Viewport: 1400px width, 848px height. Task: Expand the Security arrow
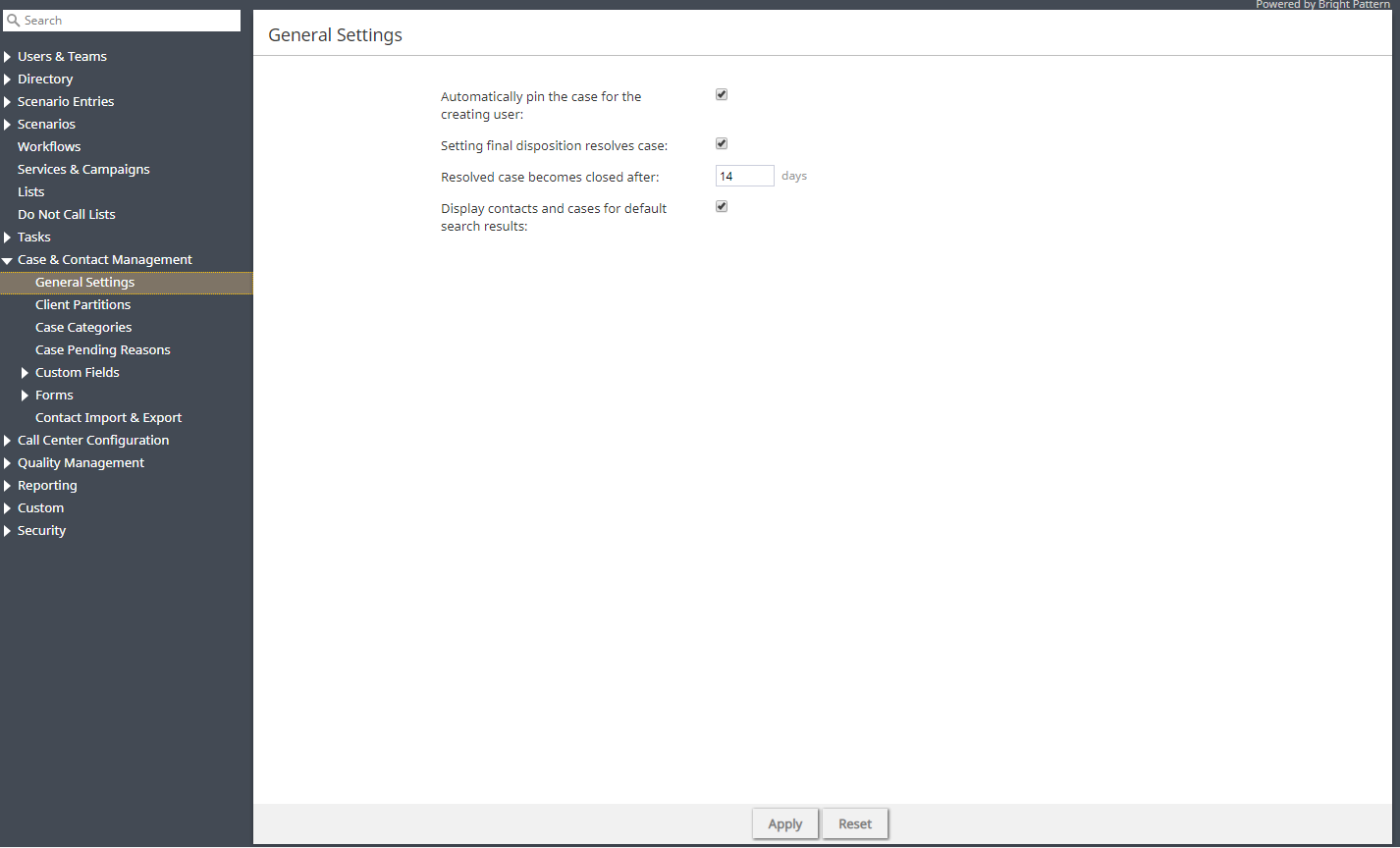[8, 531]
